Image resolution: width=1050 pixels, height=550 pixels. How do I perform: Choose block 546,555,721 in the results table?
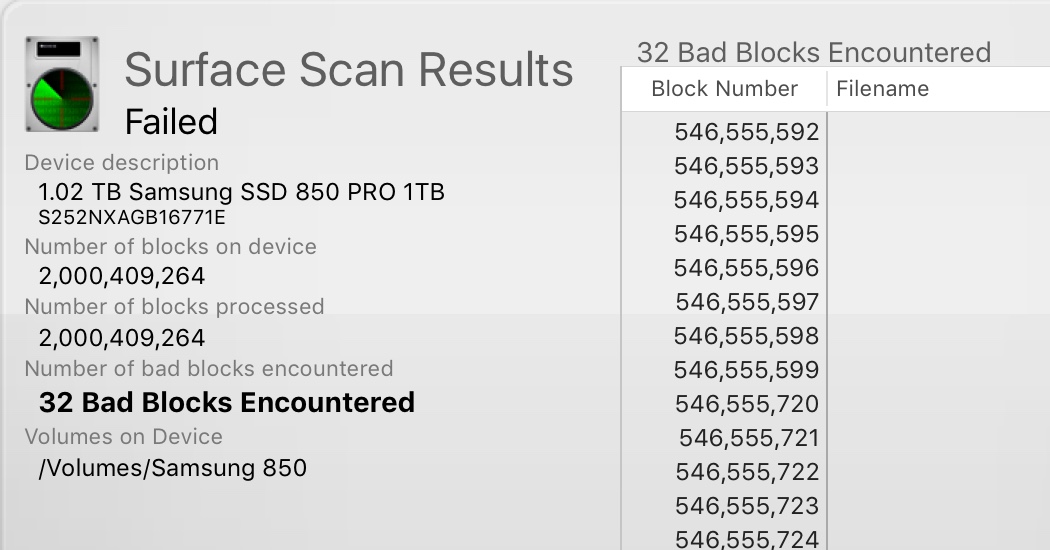pos(748,438)
